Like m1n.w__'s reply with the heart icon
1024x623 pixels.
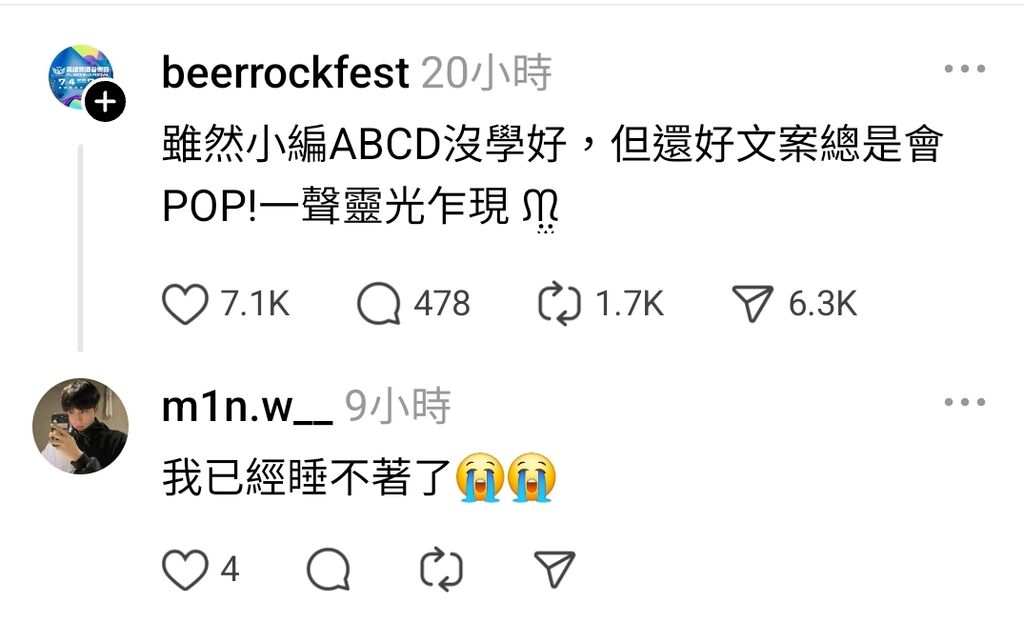[185, 569]
